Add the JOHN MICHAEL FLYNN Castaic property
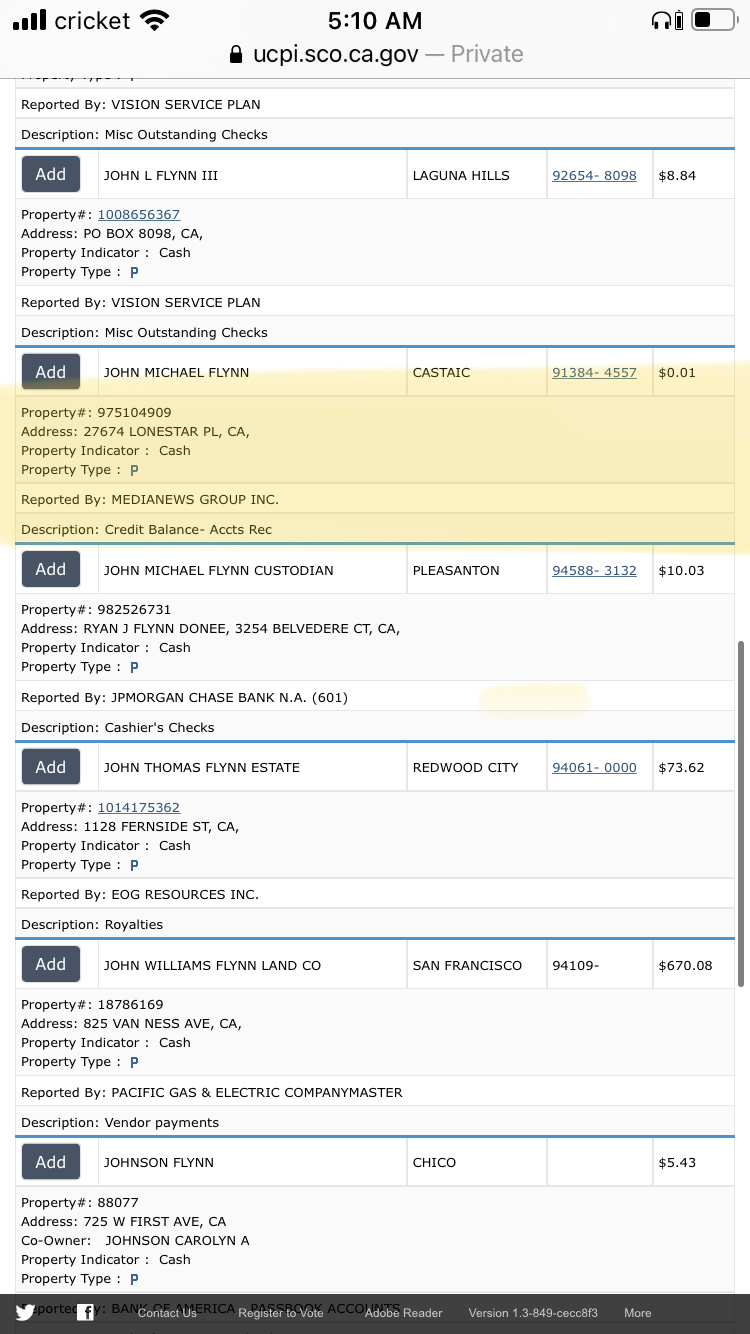The width and height of the screenshot is (750, 1334). pyautogui.click(x=51, y=372)
